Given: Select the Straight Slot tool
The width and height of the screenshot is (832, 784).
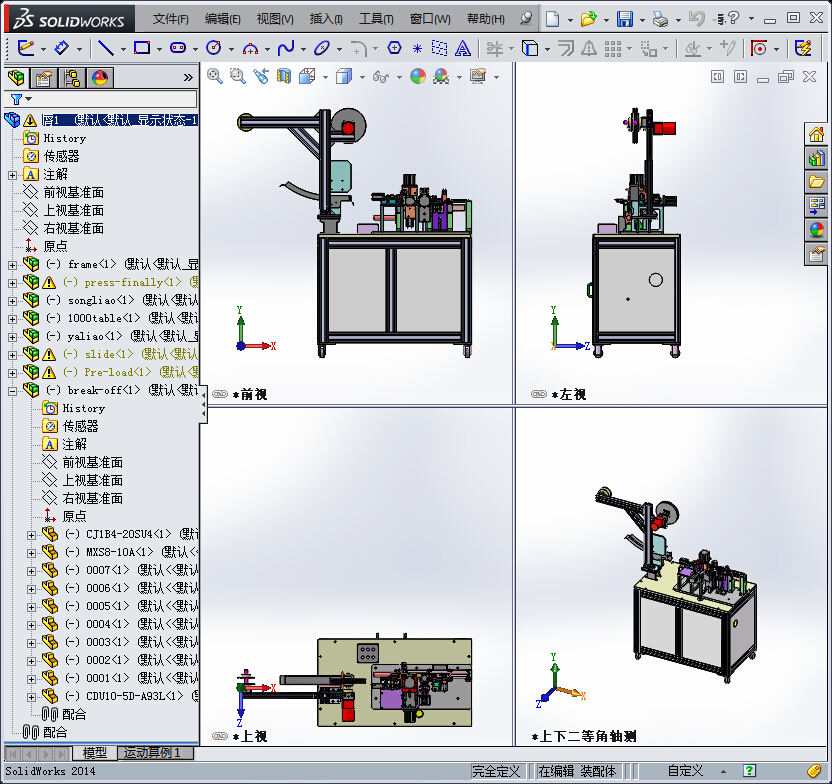Looking at the screenshot, I should 178,48.
